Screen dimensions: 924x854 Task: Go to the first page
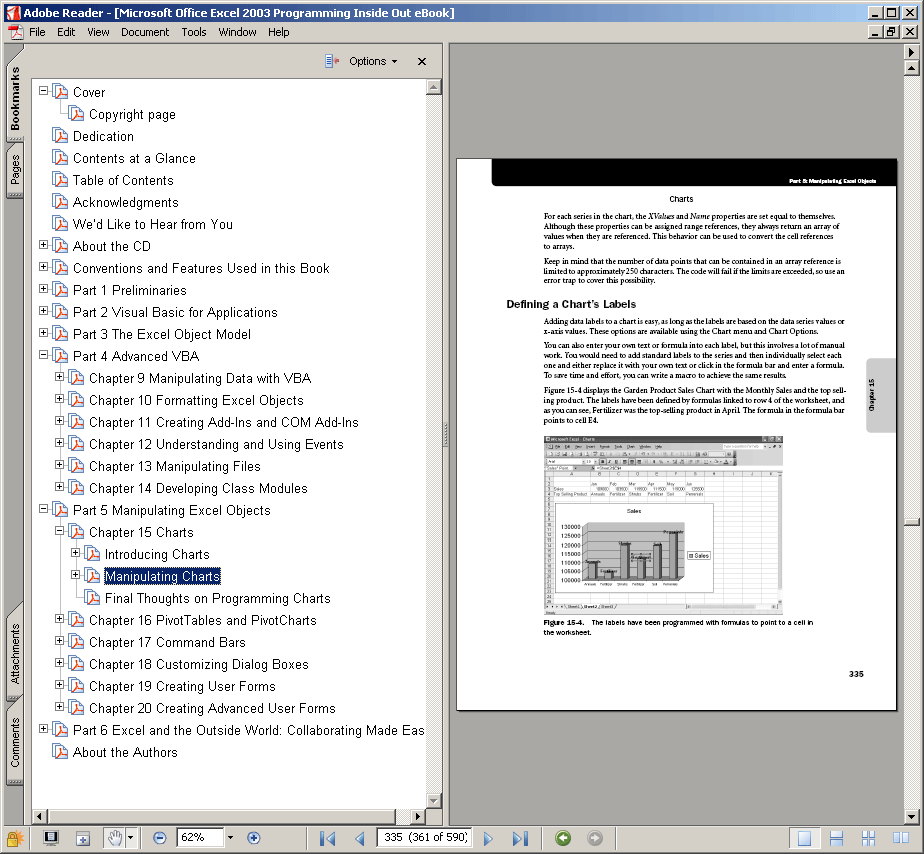(328, 838)
